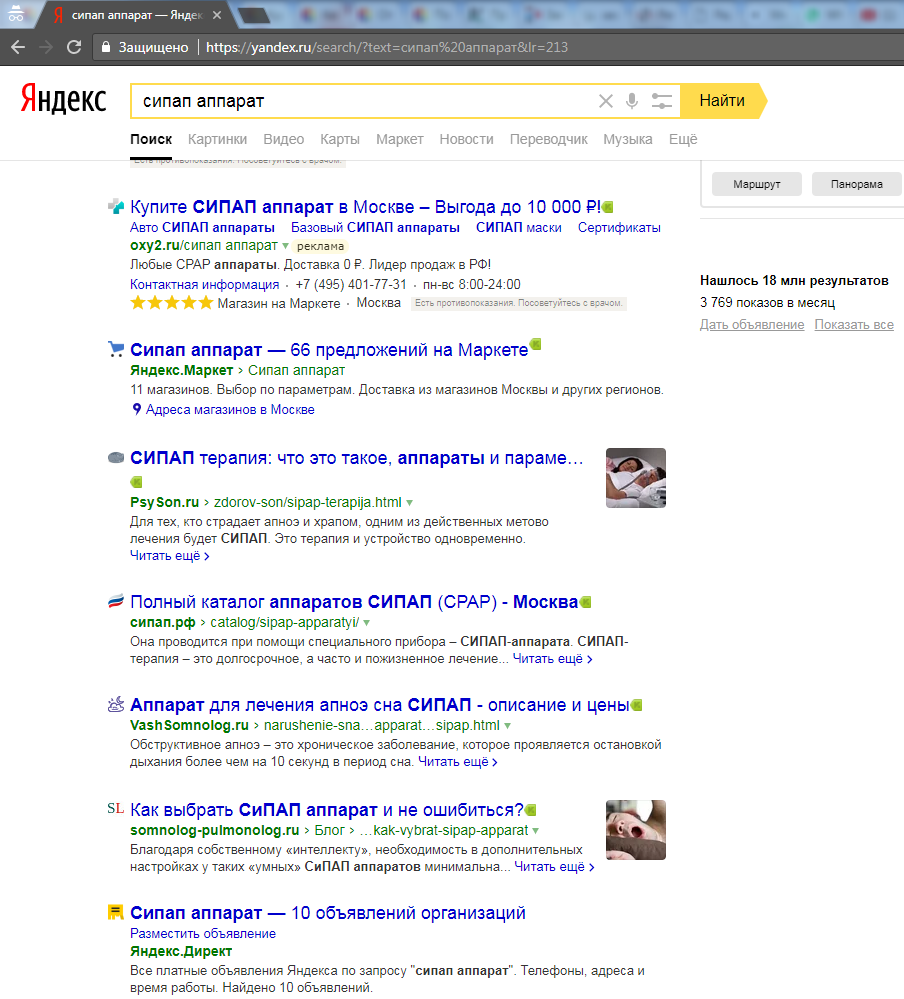This screenshot has width=904, height=999.
Task: Open Как выбрать СиПАП аппарат result
Action: (x=327, y=810)
